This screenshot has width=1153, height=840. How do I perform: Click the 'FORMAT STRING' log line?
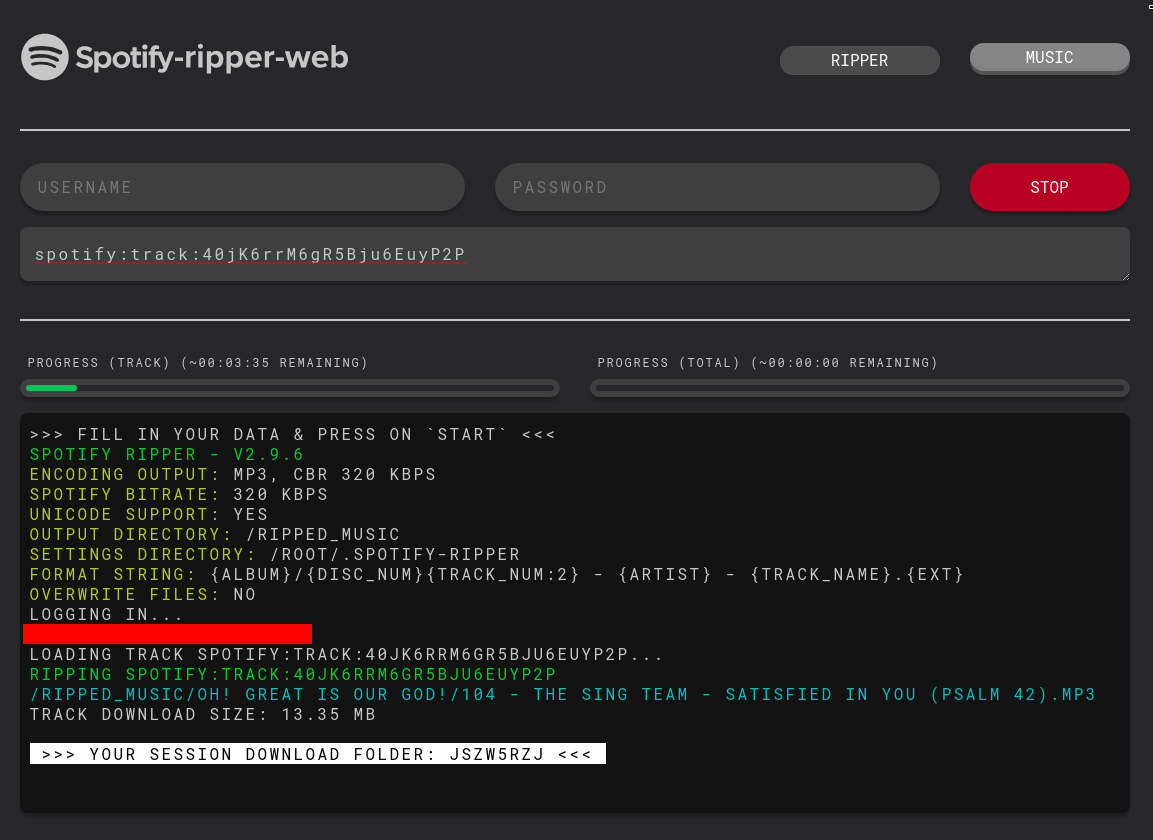496,574
